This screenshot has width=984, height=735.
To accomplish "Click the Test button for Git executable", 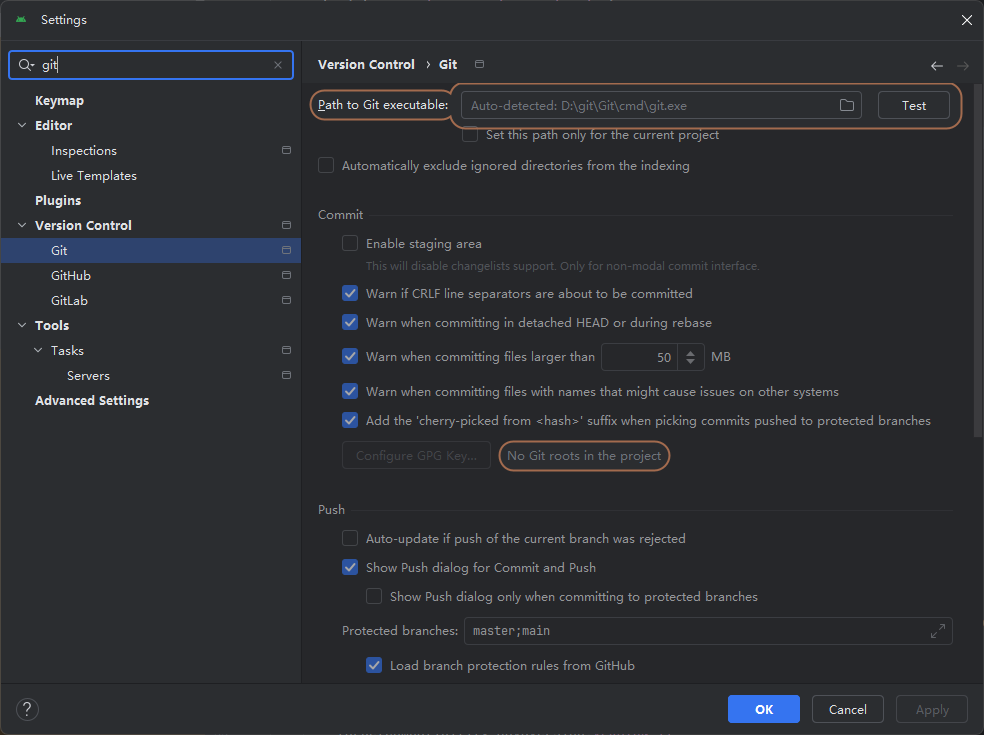I will [912, 104].
